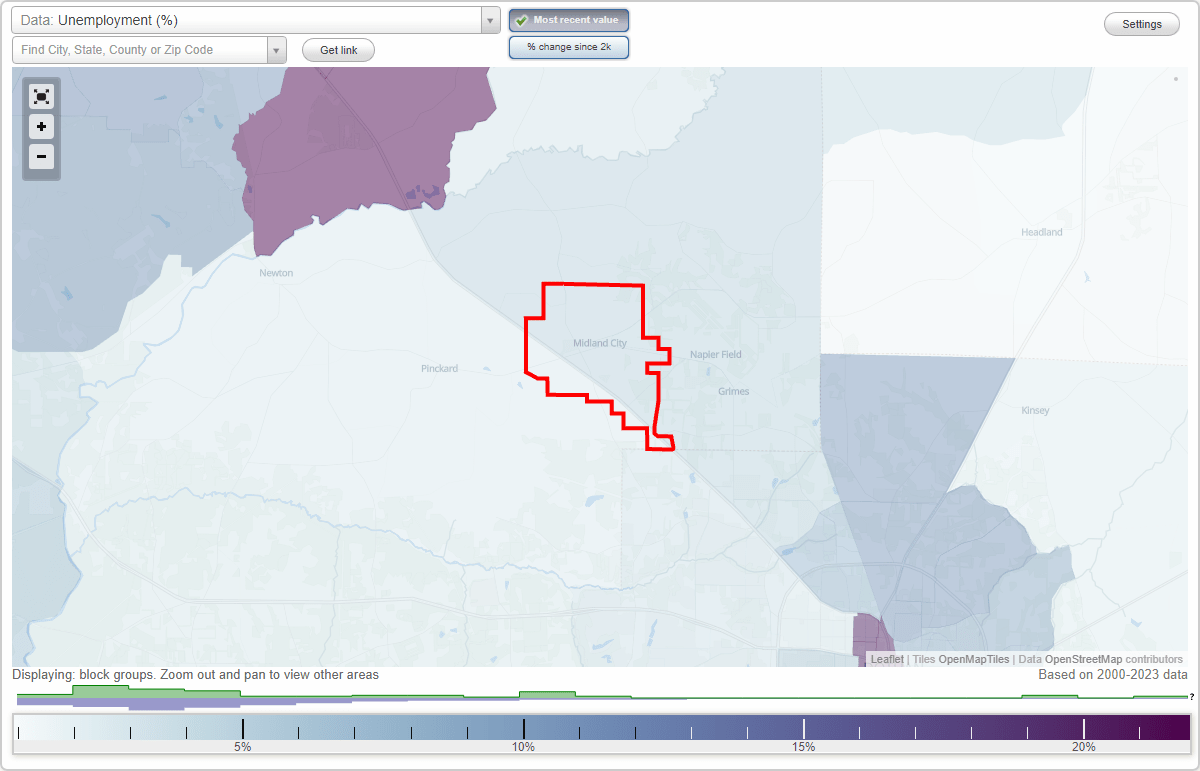
Task: Click the 'Based on 2000-2023 data' text
Action: 1113,675
